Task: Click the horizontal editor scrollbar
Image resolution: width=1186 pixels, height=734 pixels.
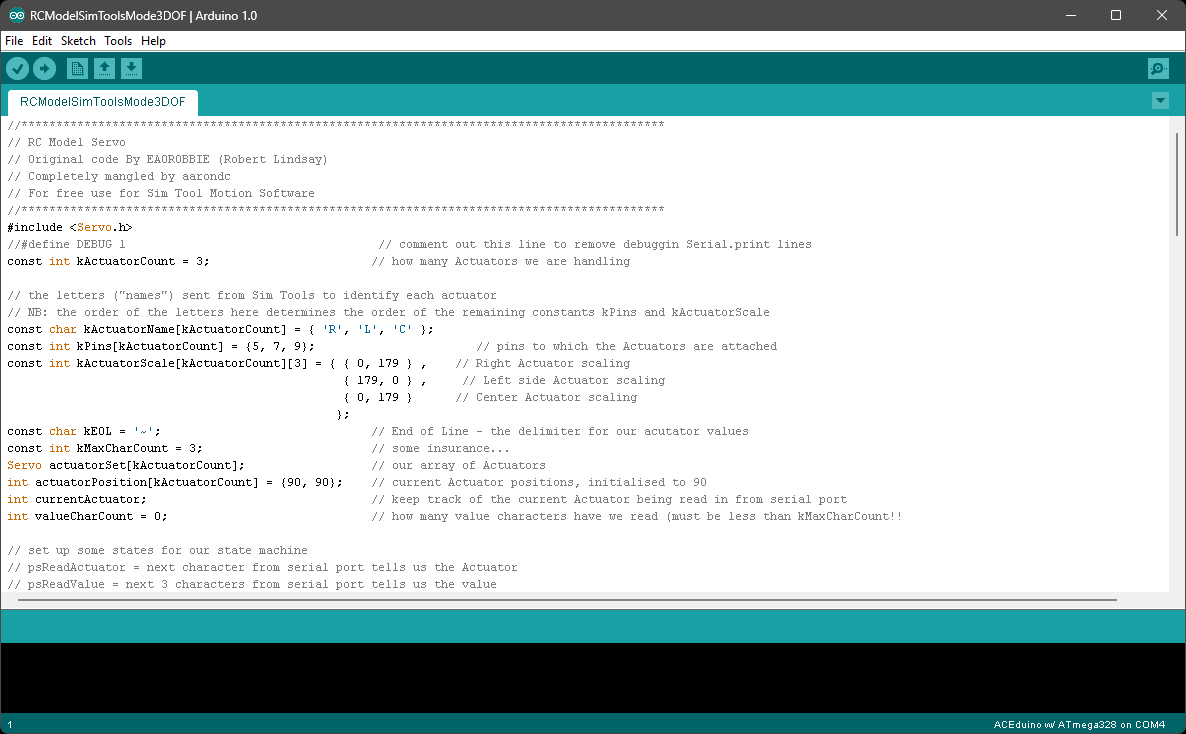Action: (560, 600)
